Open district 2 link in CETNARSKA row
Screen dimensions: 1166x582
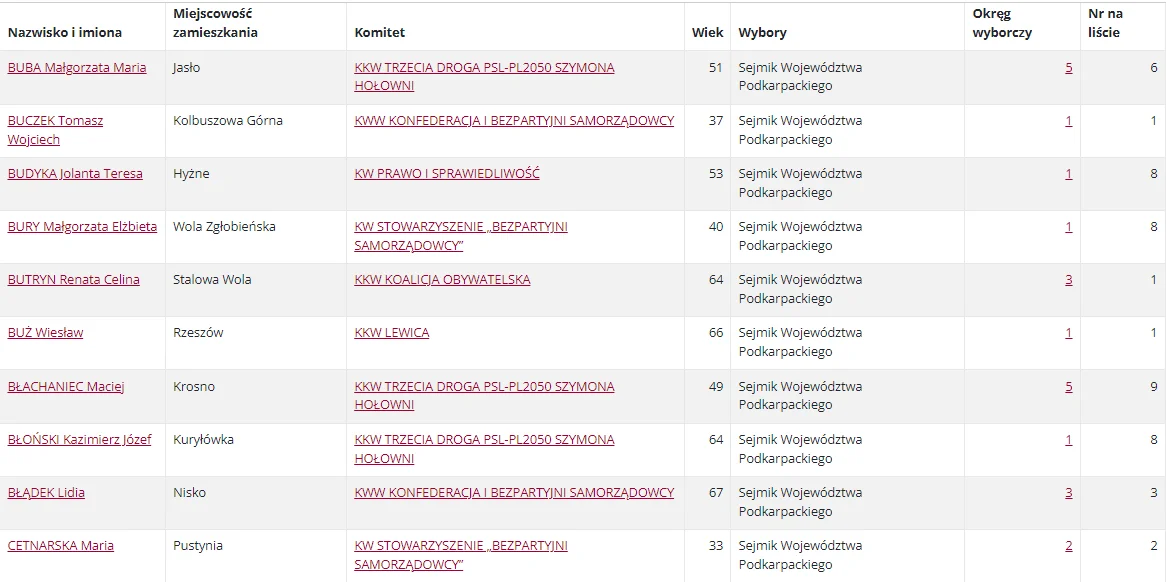click(x=1069, y=546)
